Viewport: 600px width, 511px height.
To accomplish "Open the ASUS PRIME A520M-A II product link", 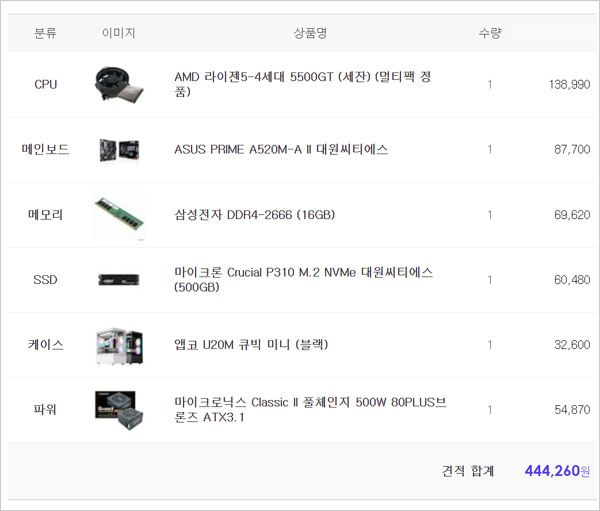I will [281, 150].
